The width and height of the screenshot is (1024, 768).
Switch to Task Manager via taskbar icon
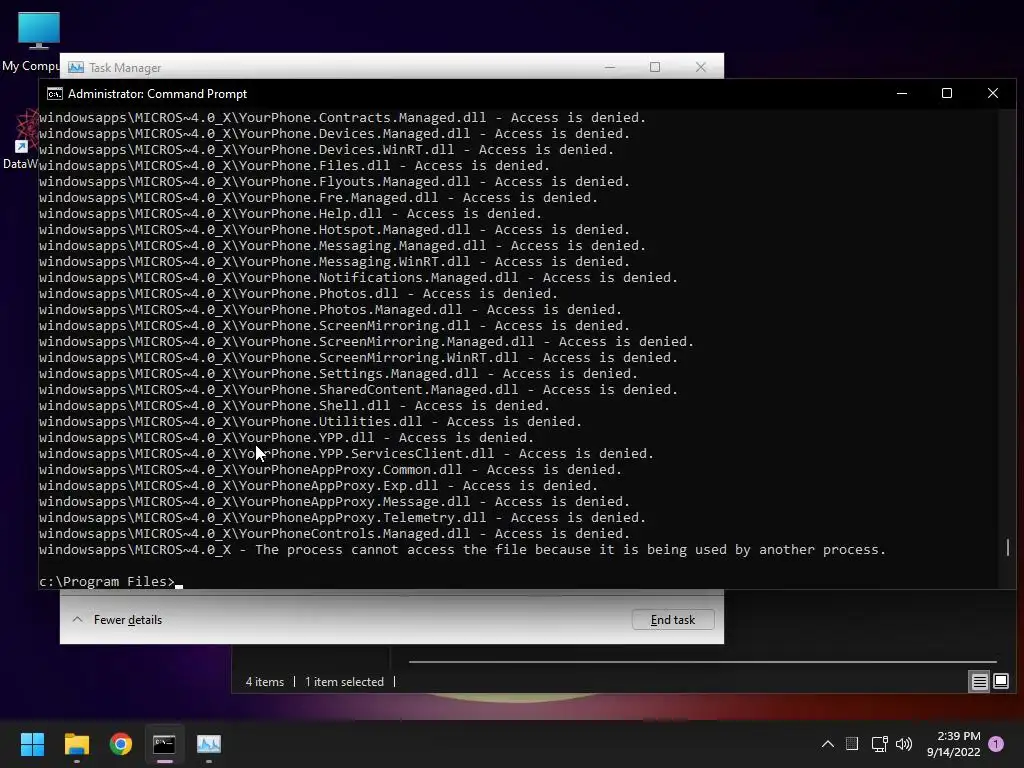(x=209, y=744)
